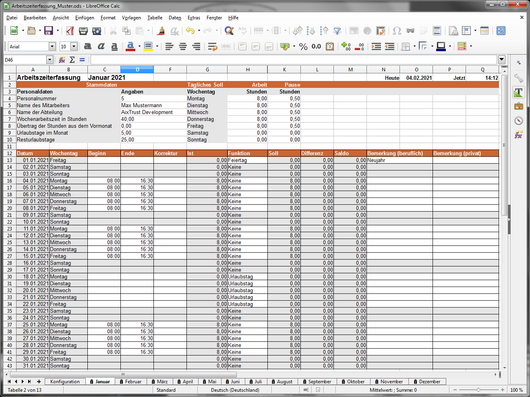Click the Open file folder icon
530x397 pixels.
31,31
